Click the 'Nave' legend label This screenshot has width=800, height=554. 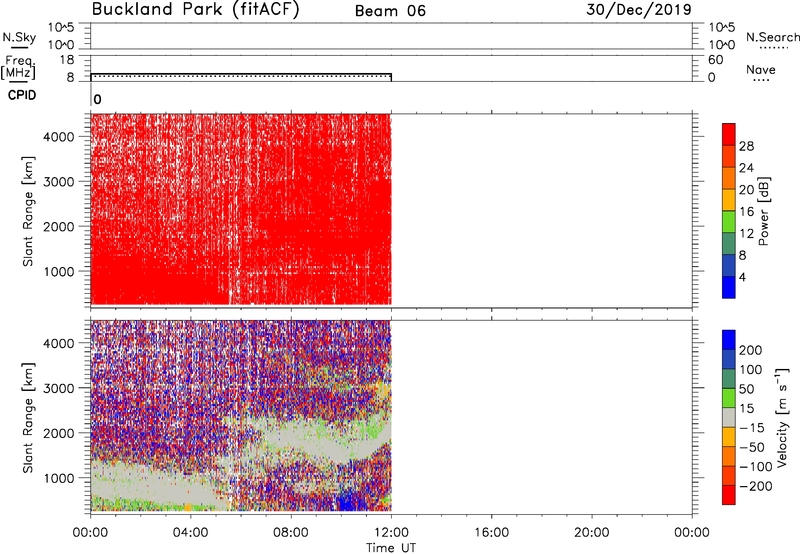761,70
